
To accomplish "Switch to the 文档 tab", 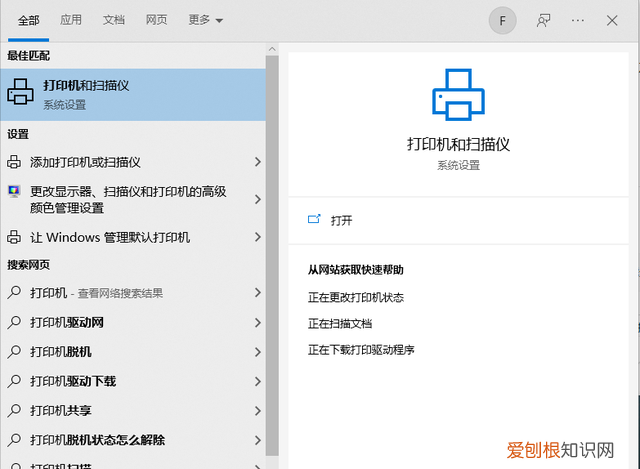I will 113,20.
